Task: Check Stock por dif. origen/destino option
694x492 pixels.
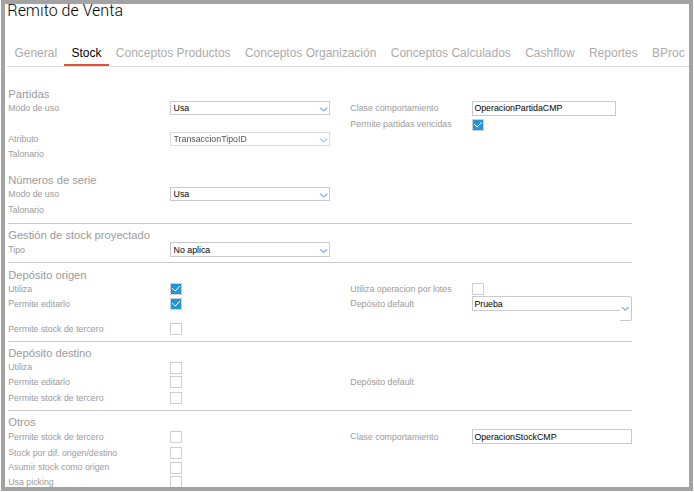Action: tap(176, 453)
